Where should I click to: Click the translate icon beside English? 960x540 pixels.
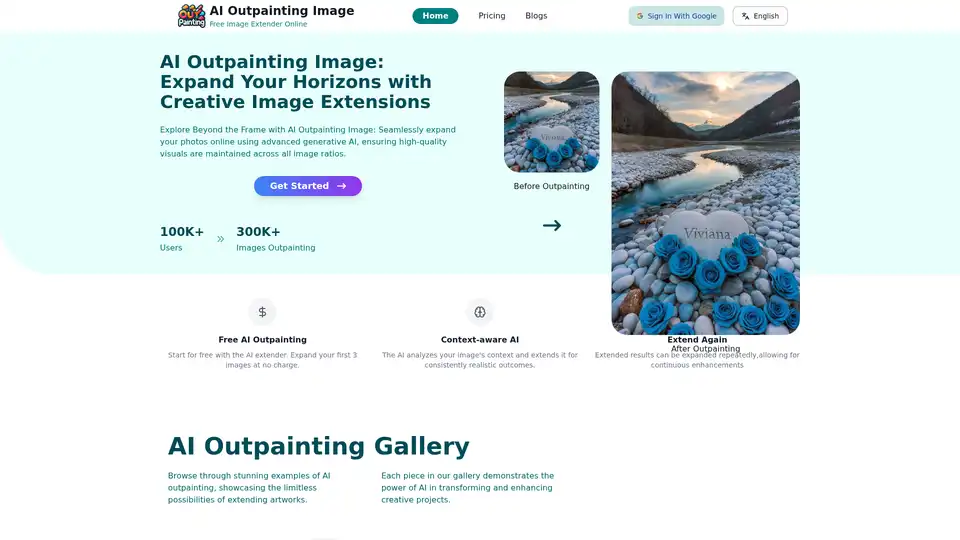(746, 16)
